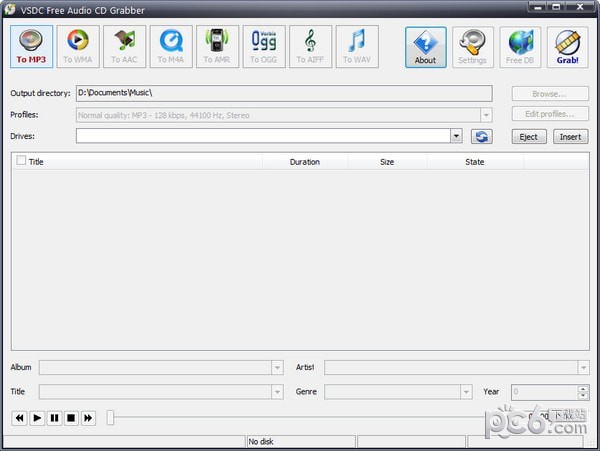Choose the To AMR format icon
600x451 pixels.
click(217, 47)
